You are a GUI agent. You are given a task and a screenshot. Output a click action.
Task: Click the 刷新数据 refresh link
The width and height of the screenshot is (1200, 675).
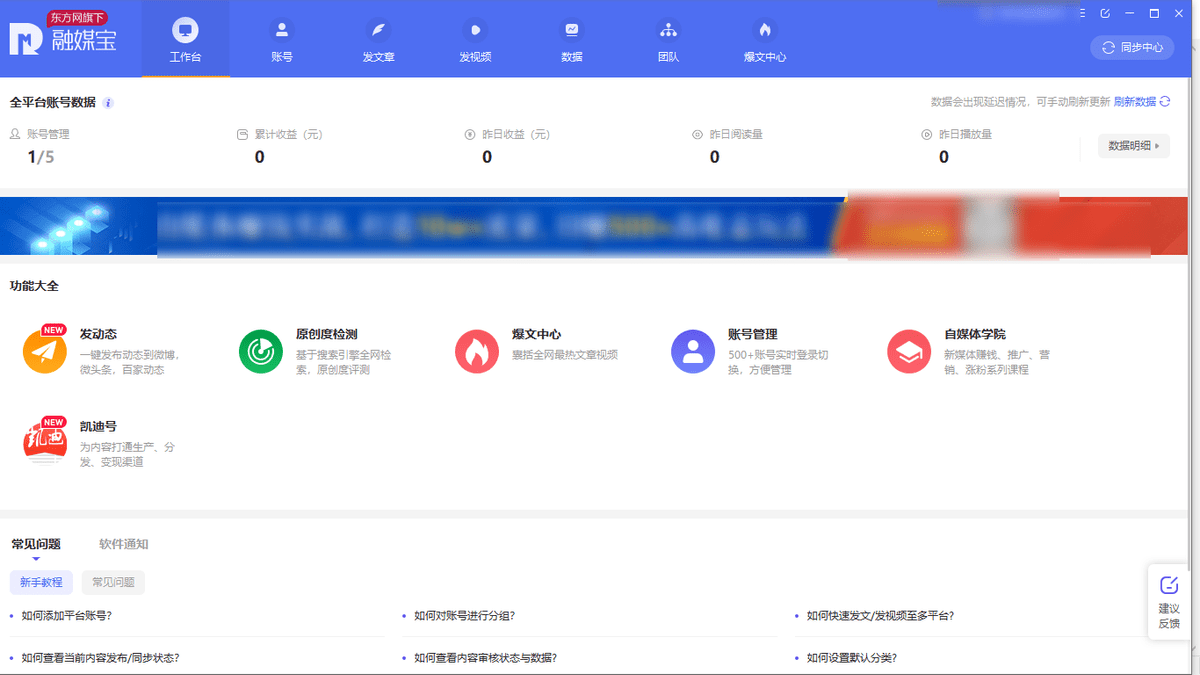click(x=1141, y=102)
